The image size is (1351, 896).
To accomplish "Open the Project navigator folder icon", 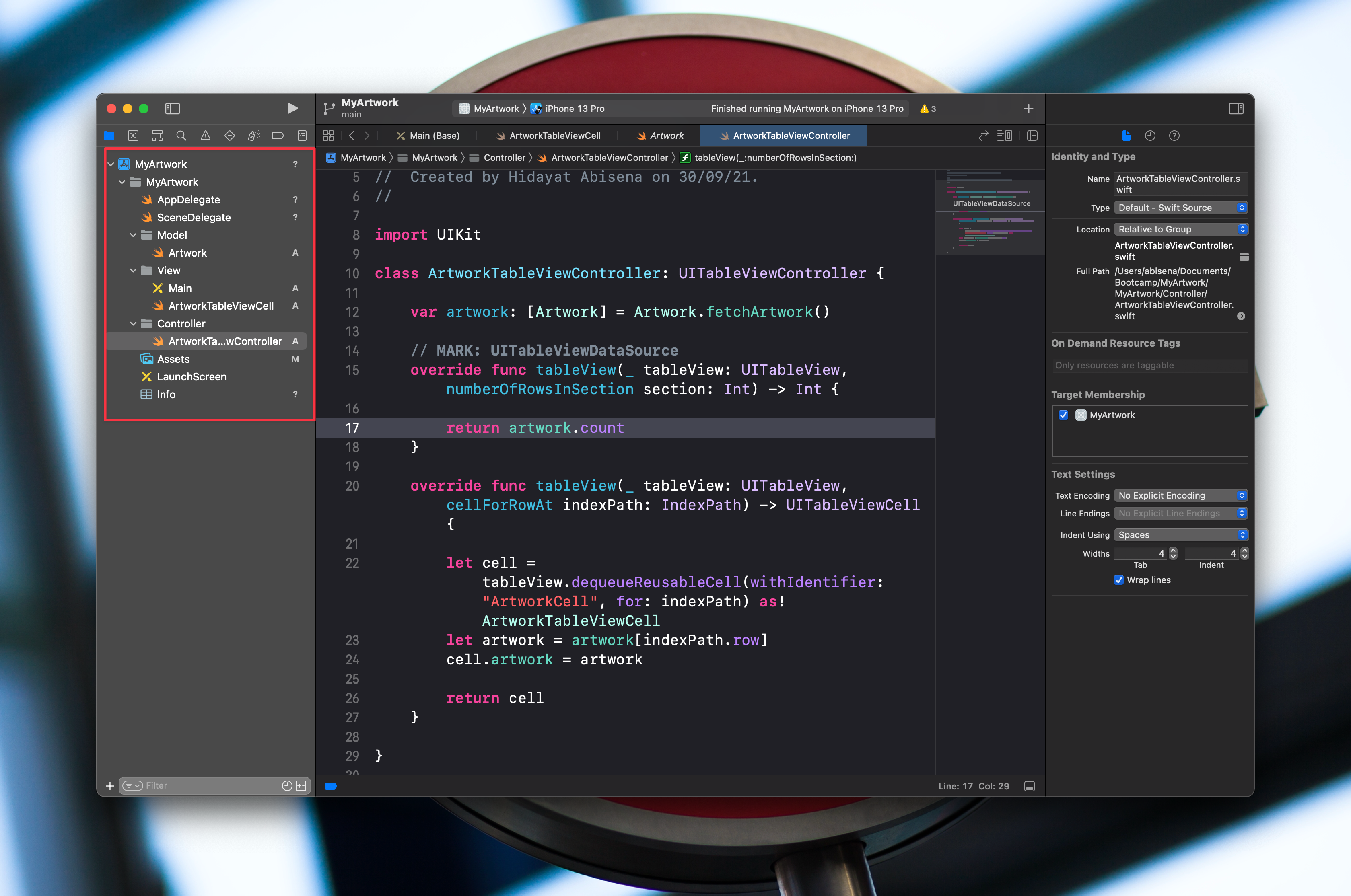I will [x=109, y=136].
